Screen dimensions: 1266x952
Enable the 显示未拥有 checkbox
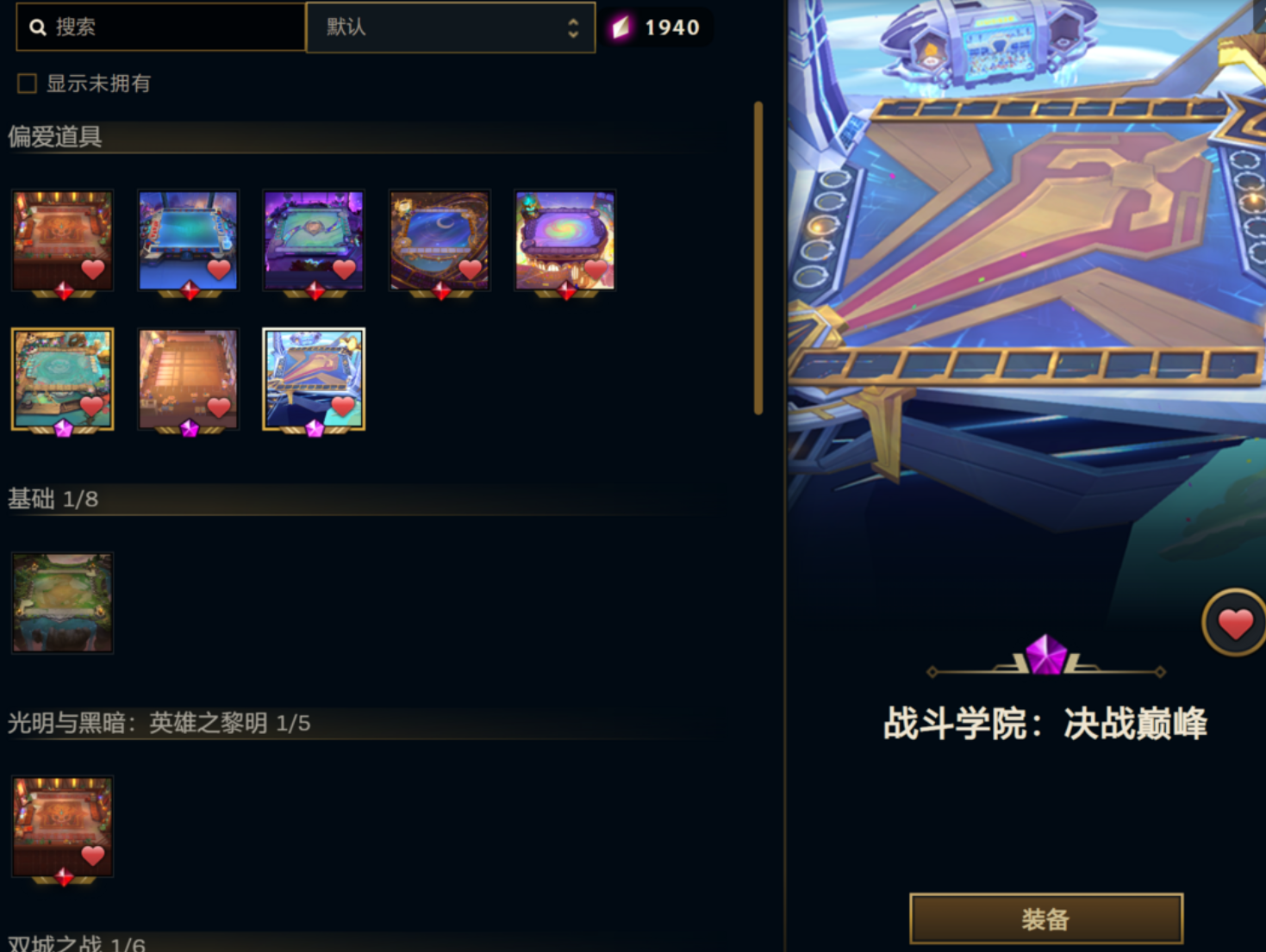tap(27, 84)
